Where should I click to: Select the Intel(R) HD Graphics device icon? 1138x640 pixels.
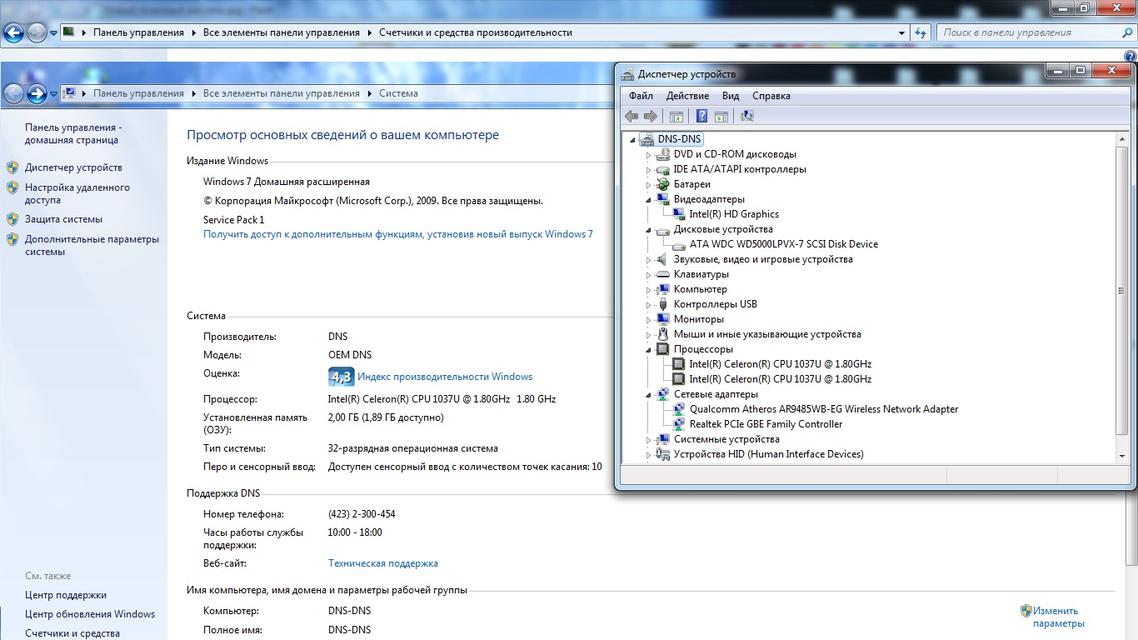(679, 214)
